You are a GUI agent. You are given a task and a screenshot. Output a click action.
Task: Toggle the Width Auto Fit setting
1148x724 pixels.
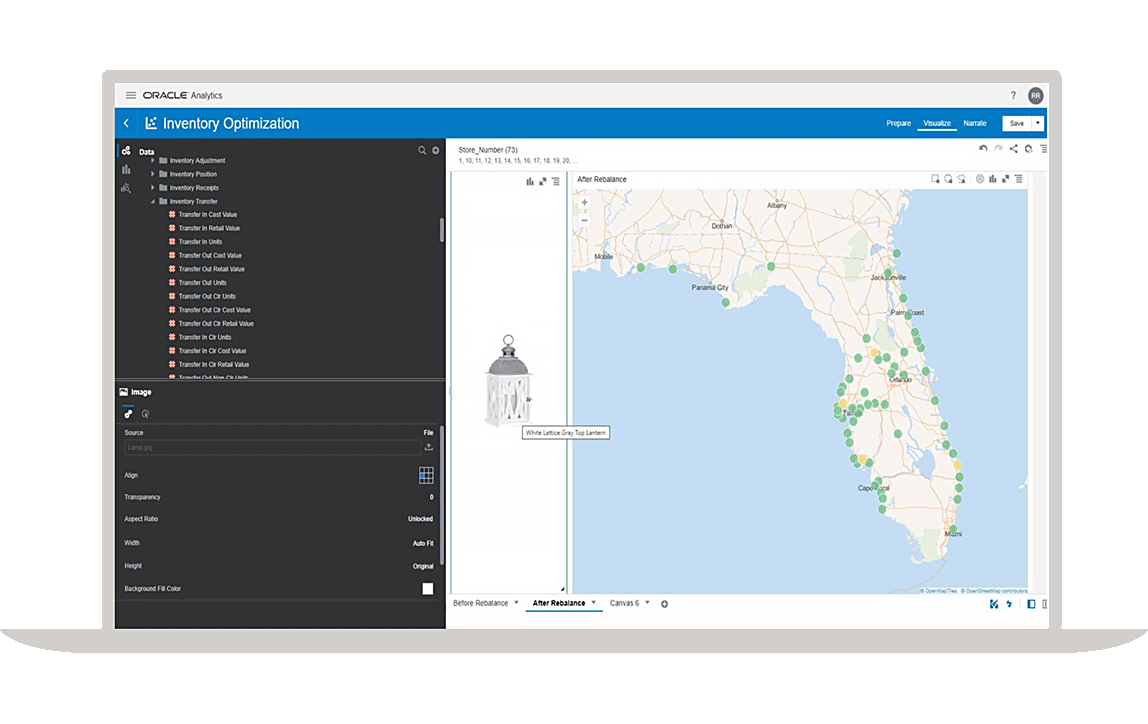pos(422,543)
